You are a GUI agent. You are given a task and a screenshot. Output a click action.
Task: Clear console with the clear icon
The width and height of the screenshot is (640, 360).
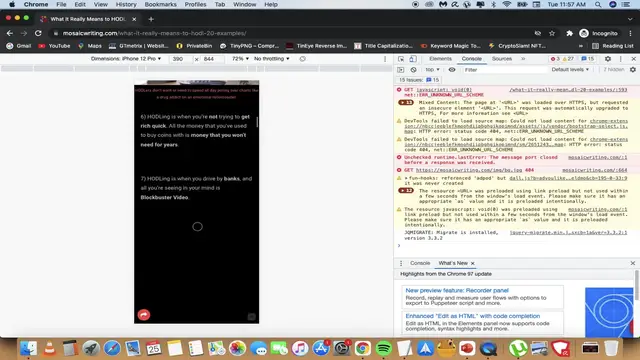[413, 70]
